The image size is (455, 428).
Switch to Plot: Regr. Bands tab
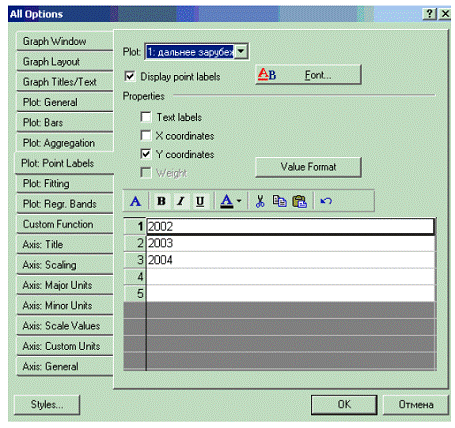pyautogui.click(x=65, y=204)
